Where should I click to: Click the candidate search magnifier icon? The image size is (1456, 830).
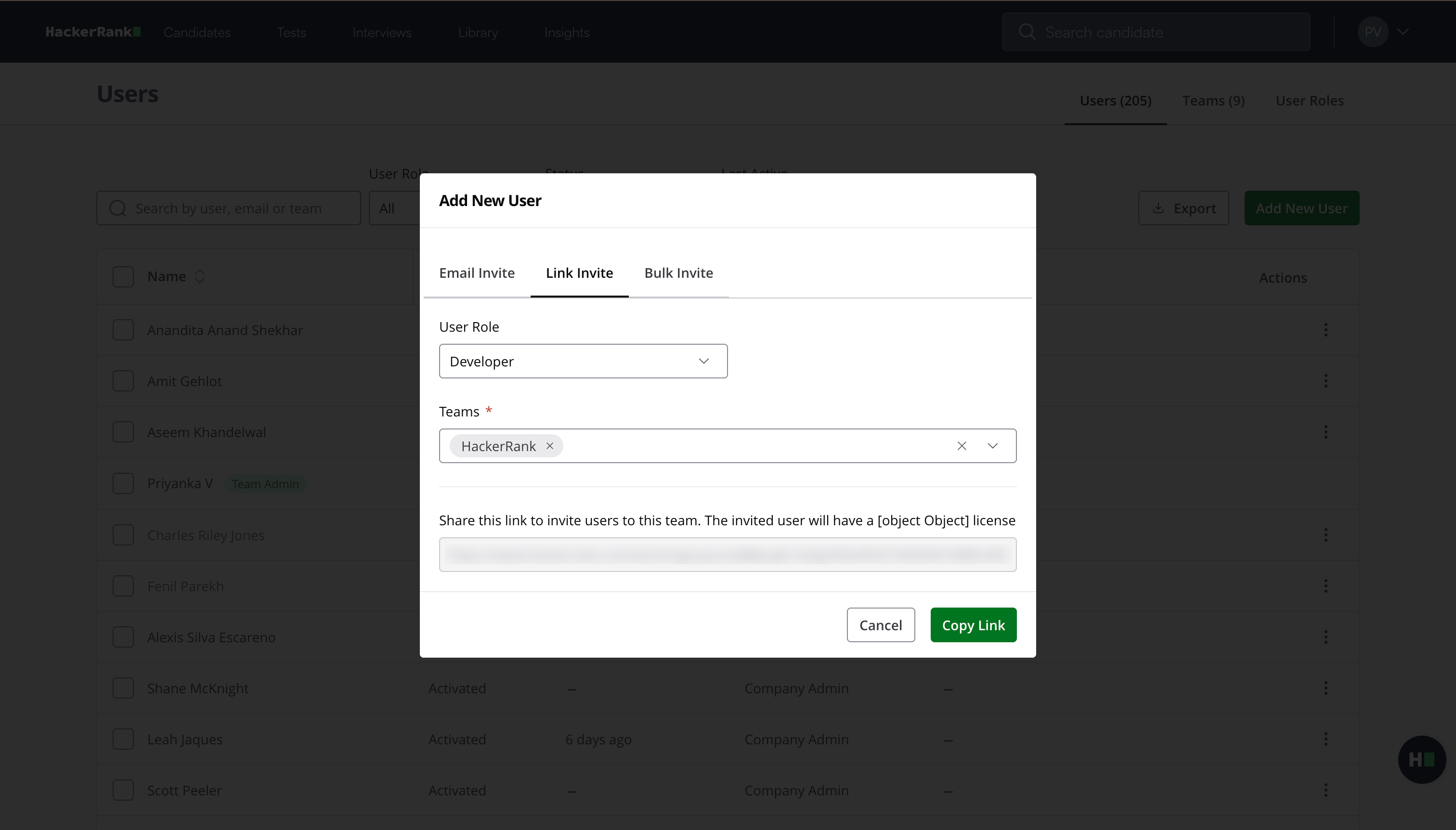pos(1027,32)
